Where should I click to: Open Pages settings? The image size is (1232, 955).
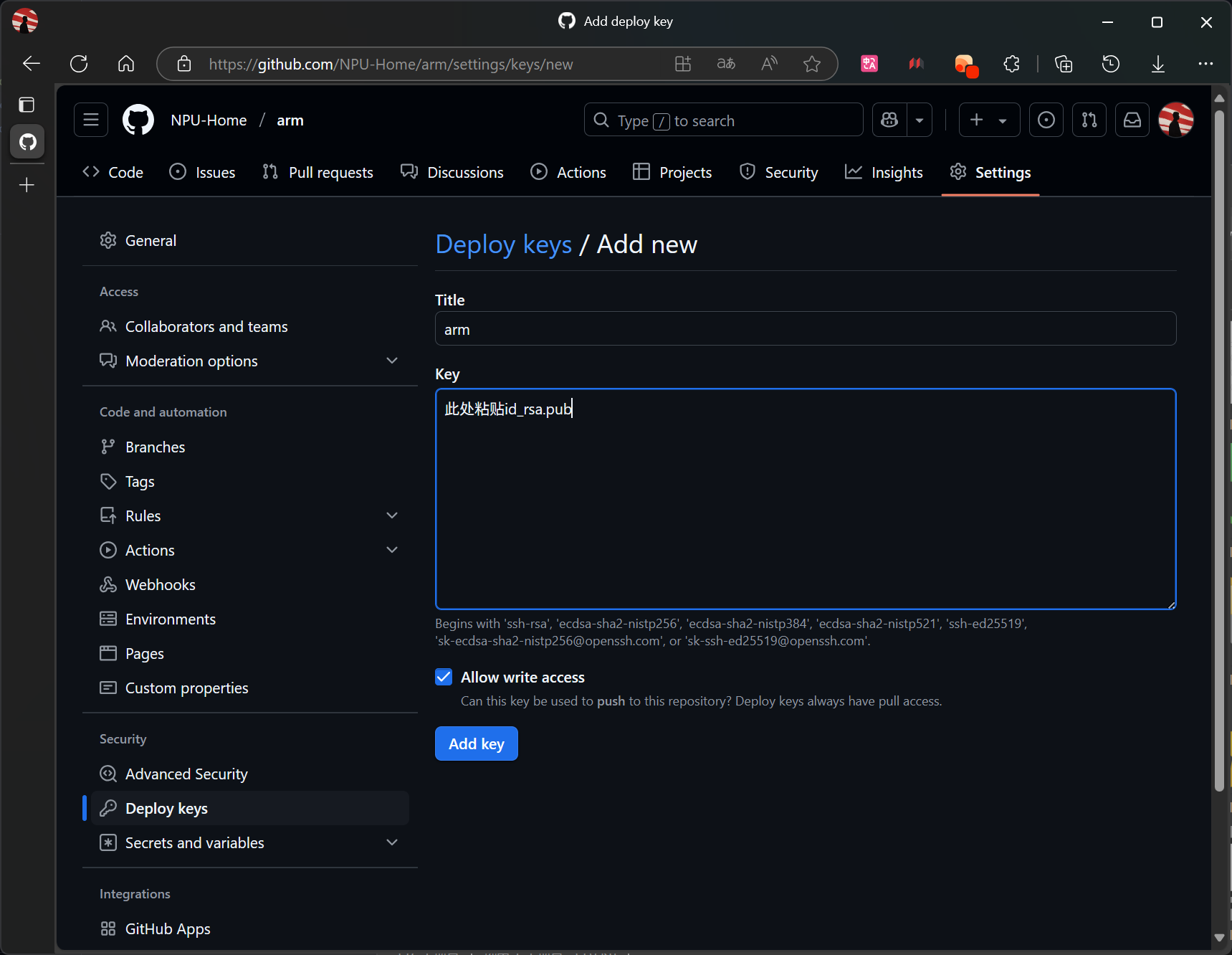pos(250,654)
